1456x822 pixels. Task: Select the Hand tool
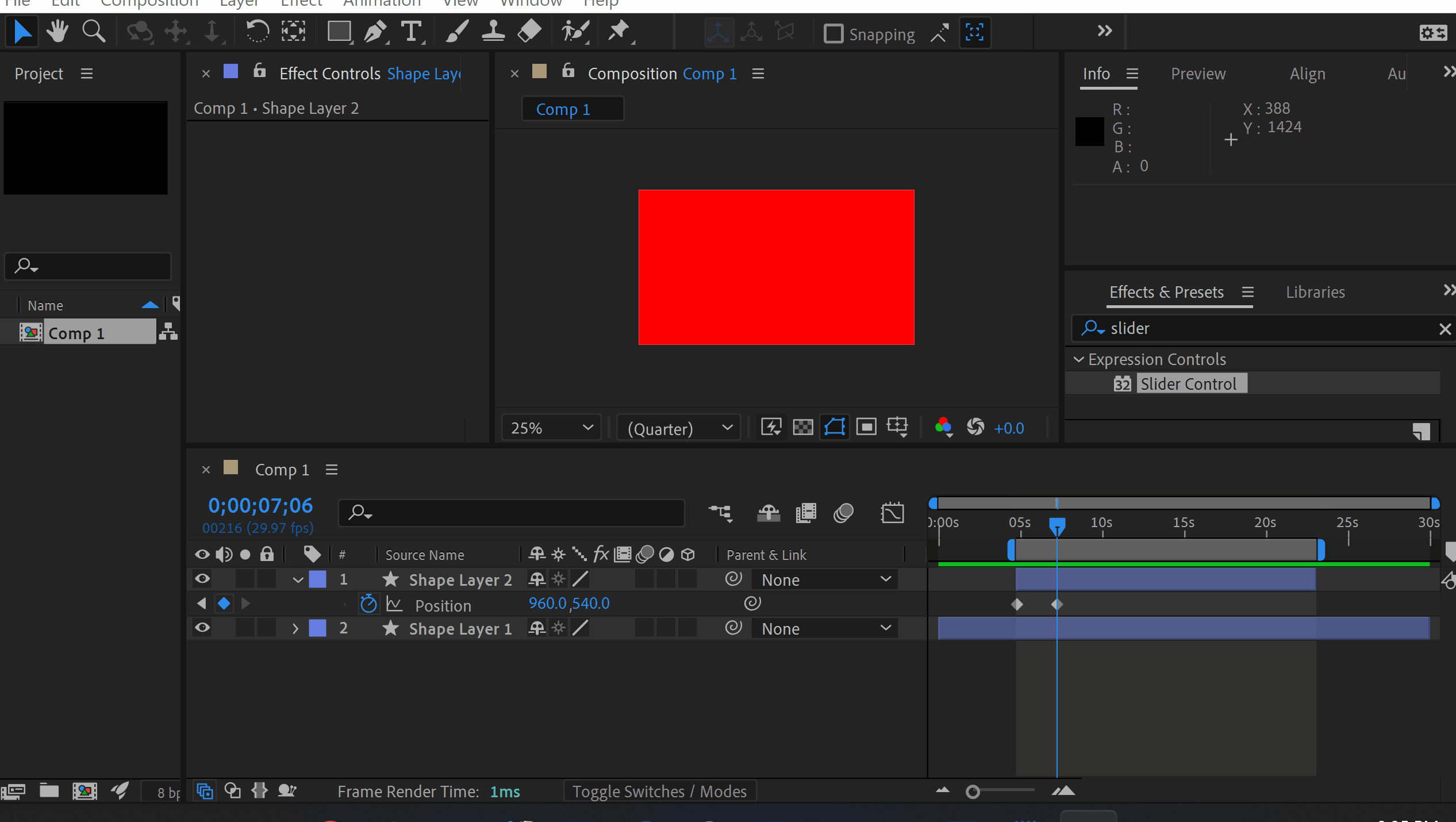pos(57,32)
